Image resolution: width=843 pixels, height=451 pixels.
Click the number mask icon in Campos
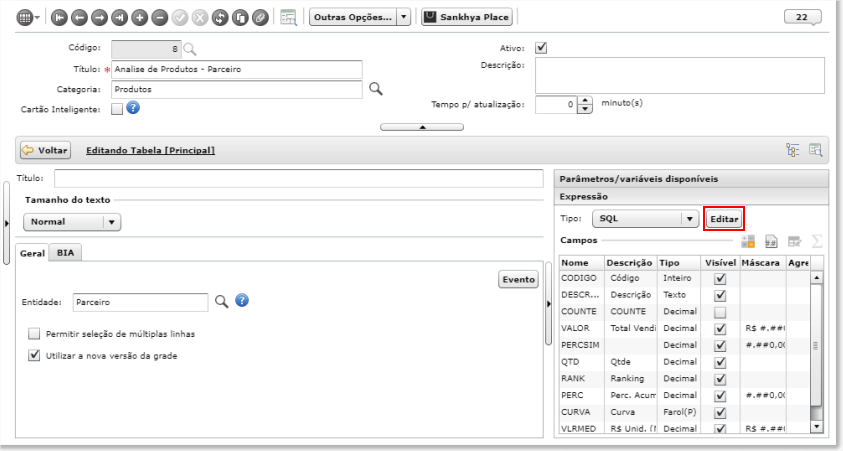point(771,241)
